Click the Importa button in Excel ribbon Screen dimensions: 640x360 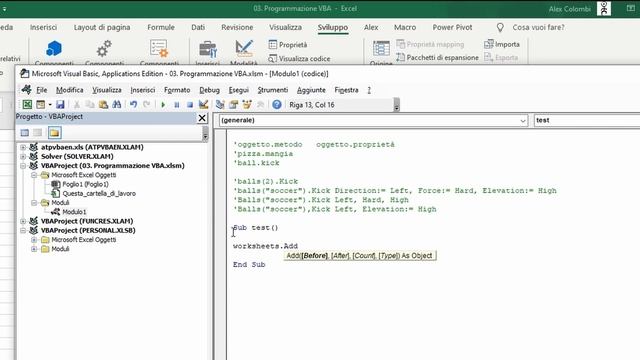[x=502, y=44]
